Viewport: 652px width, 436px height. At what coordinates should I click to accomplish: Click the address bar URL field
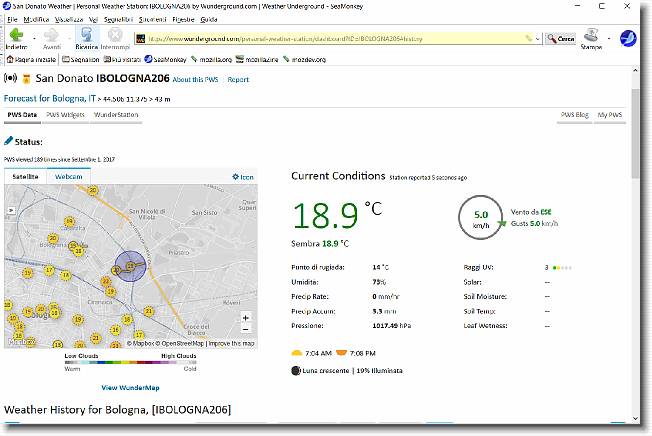coord(335,39)
